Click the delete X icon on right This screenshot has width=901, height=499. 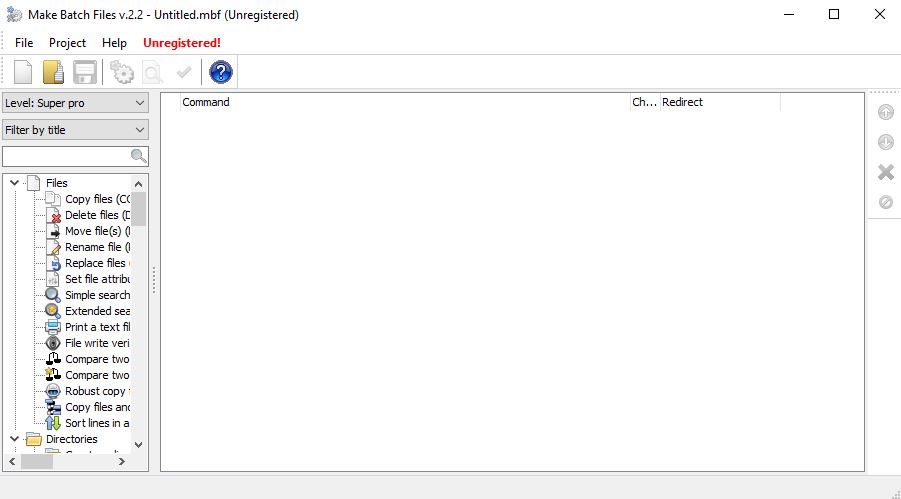click(885, 172)
